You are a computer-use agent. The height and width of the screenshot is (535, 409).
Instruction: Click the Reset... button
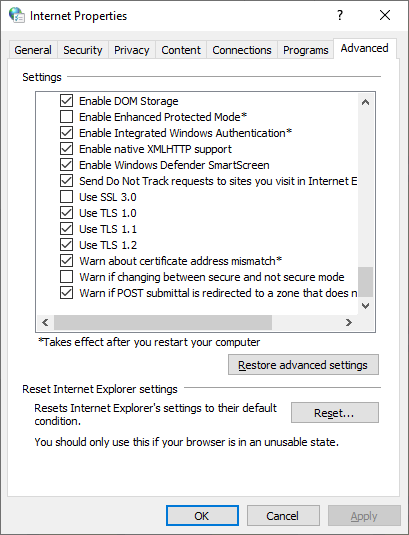click(335, 413)
